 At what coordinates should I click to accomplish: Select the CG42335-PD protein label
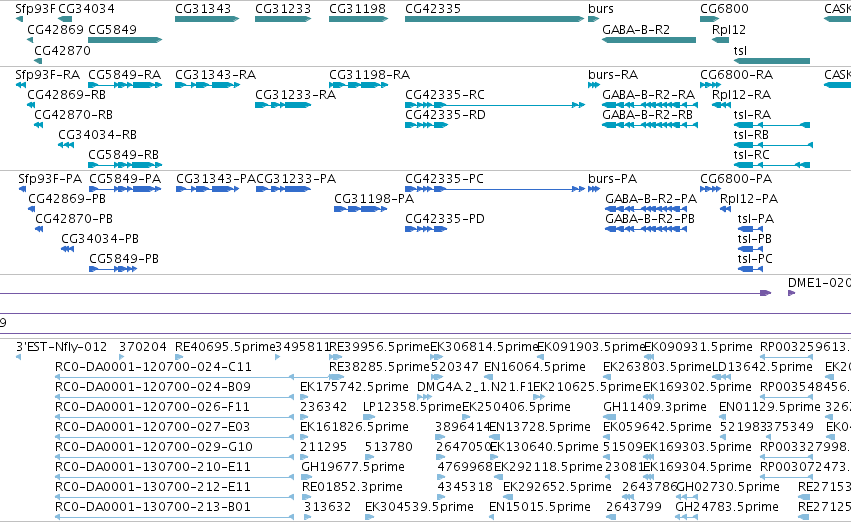click(444, 219)
